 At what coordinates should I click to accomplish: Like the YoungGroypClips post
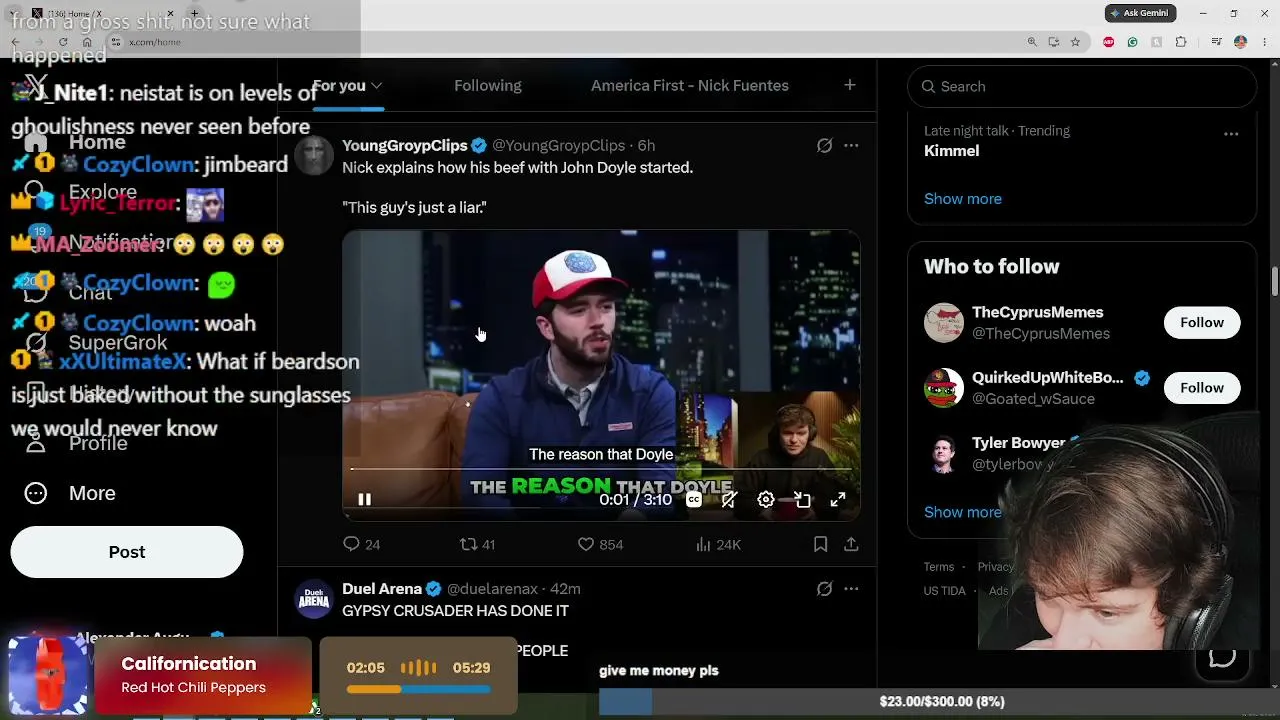coord(600,544)
